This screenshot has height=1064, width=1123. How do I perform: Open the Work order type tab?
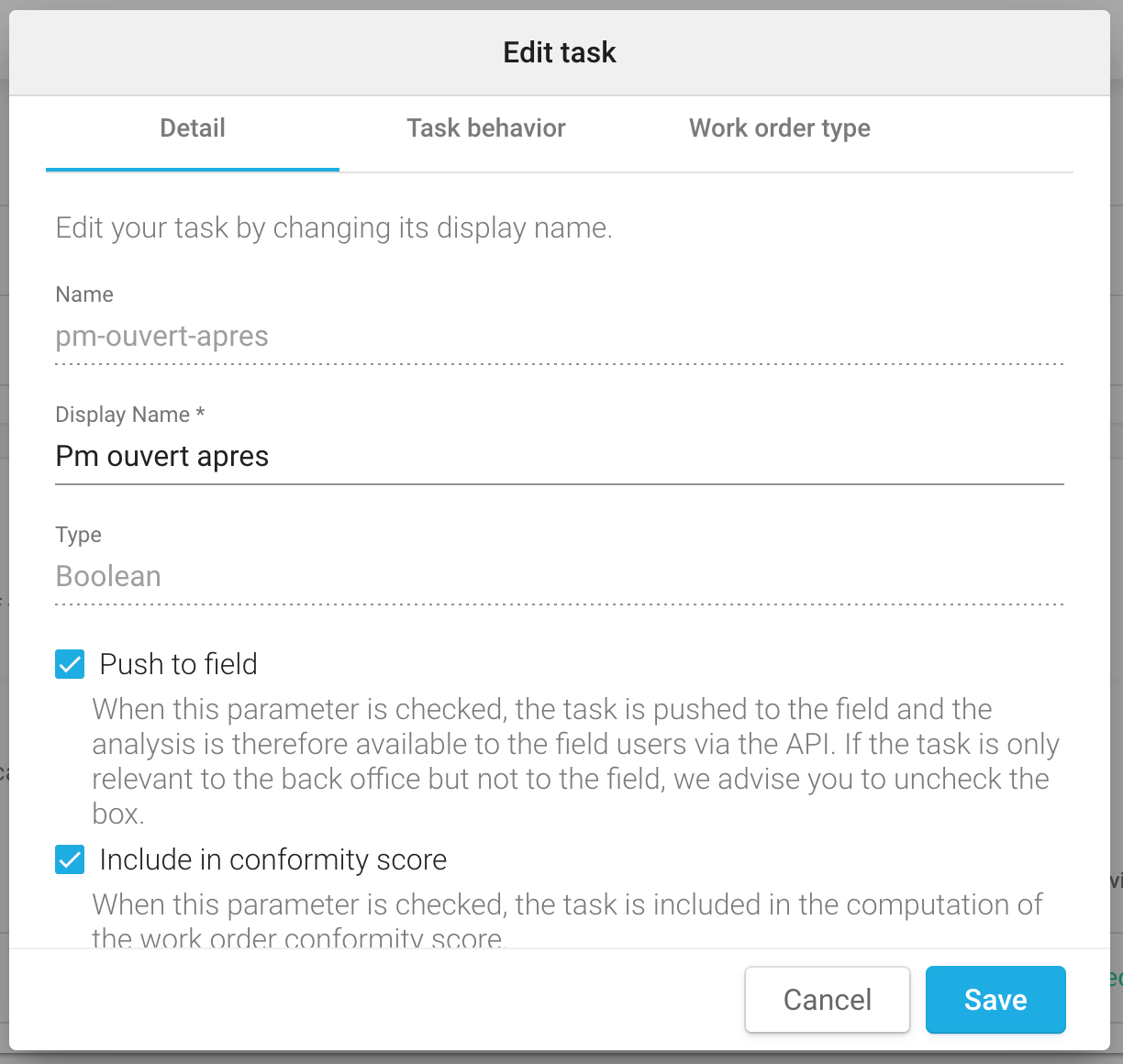pyautogui.click(x=779, y=128)
